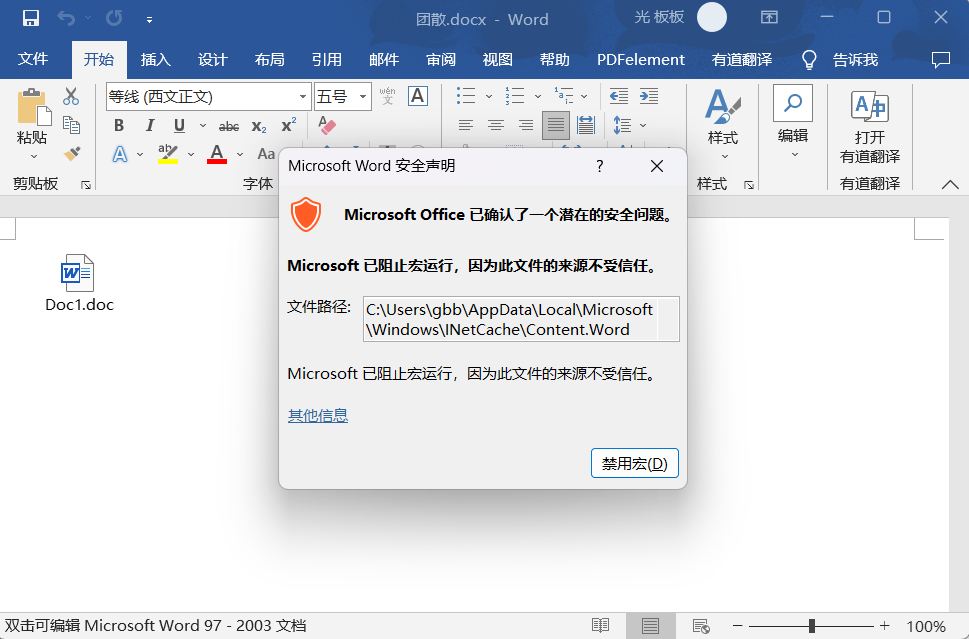Expand the underline style dropdown arrow
The image size is (969, 639).
202,125
